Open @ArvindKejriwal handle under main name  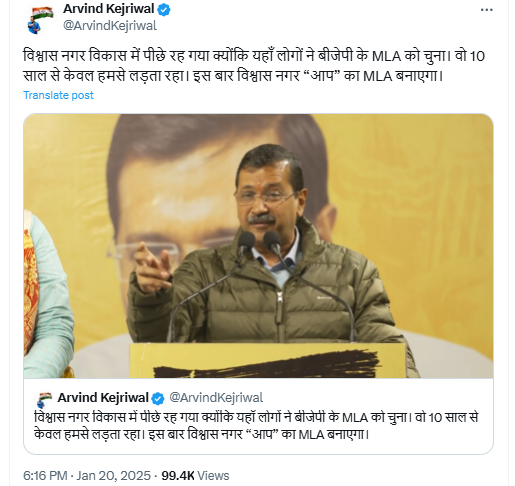click(x=110, y=26)
